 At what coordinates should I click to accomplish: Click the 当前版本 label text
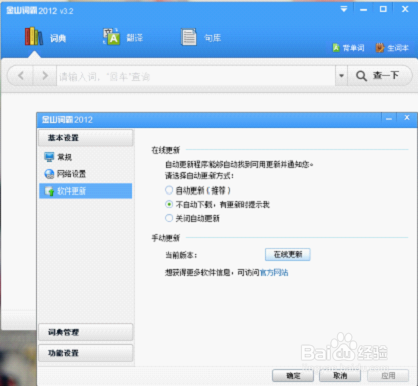point(181,255)
